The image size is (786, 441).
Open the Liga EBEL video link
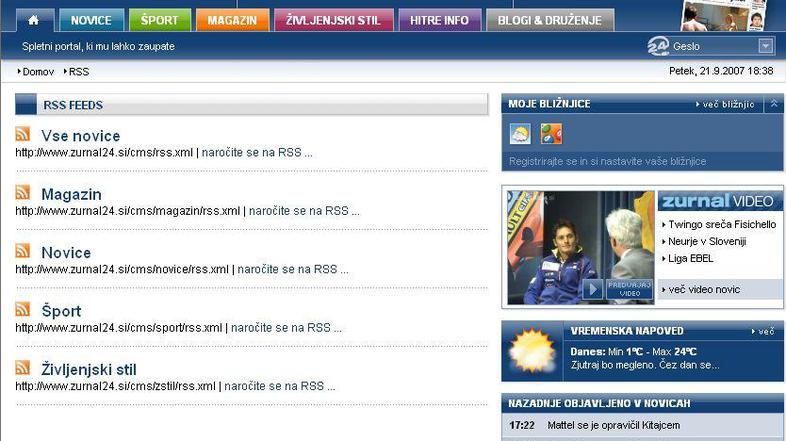[x=690, y=259]
